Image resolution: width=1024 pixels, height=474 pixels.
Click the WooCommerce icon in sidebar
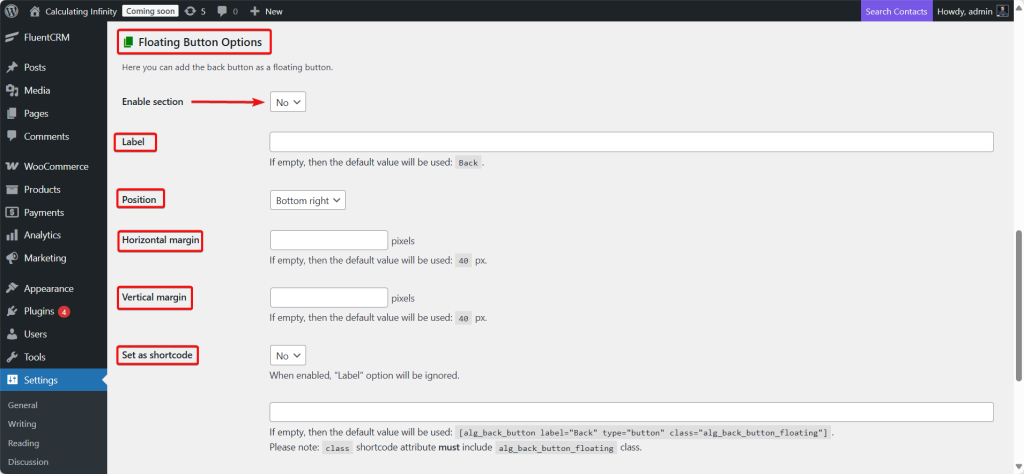pyautogui.click(x=12, y=167)
